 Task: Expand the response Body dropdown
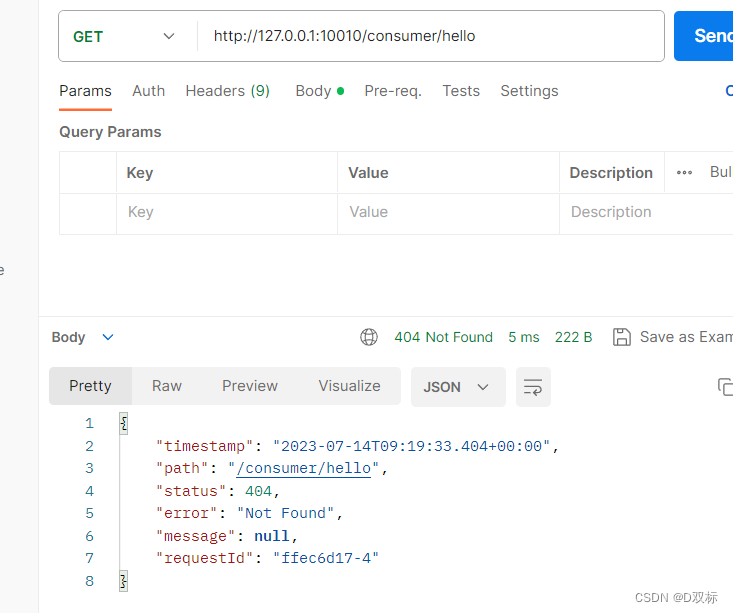(x=83, y=337)
